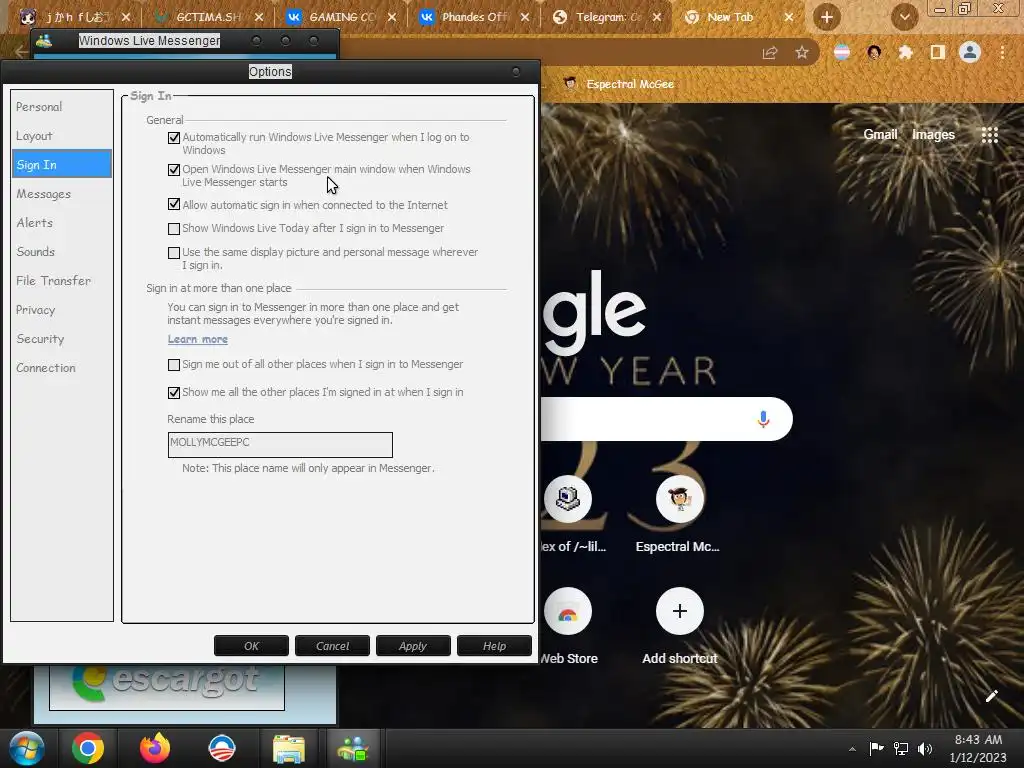Click the Windows Live Messenger title icon
The image size is (1024, 768).
click(44, 41)
